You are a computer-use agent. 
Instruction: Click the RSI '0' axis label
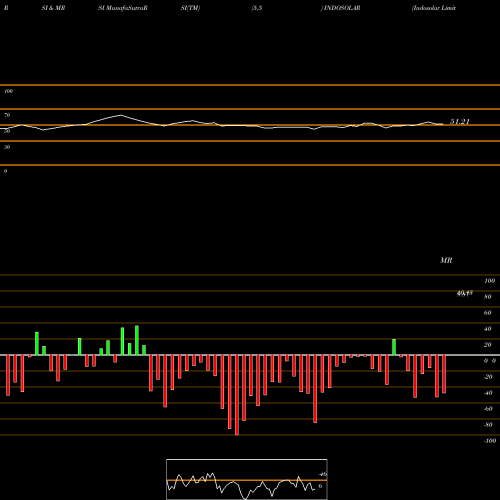(5, 171)
